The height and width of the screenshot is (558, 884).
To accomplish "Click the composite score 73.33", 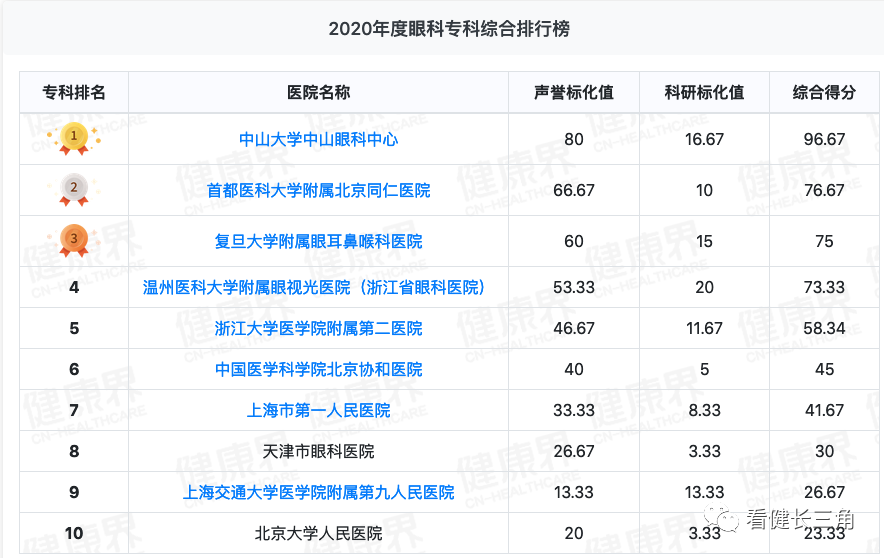I will 824,287.
